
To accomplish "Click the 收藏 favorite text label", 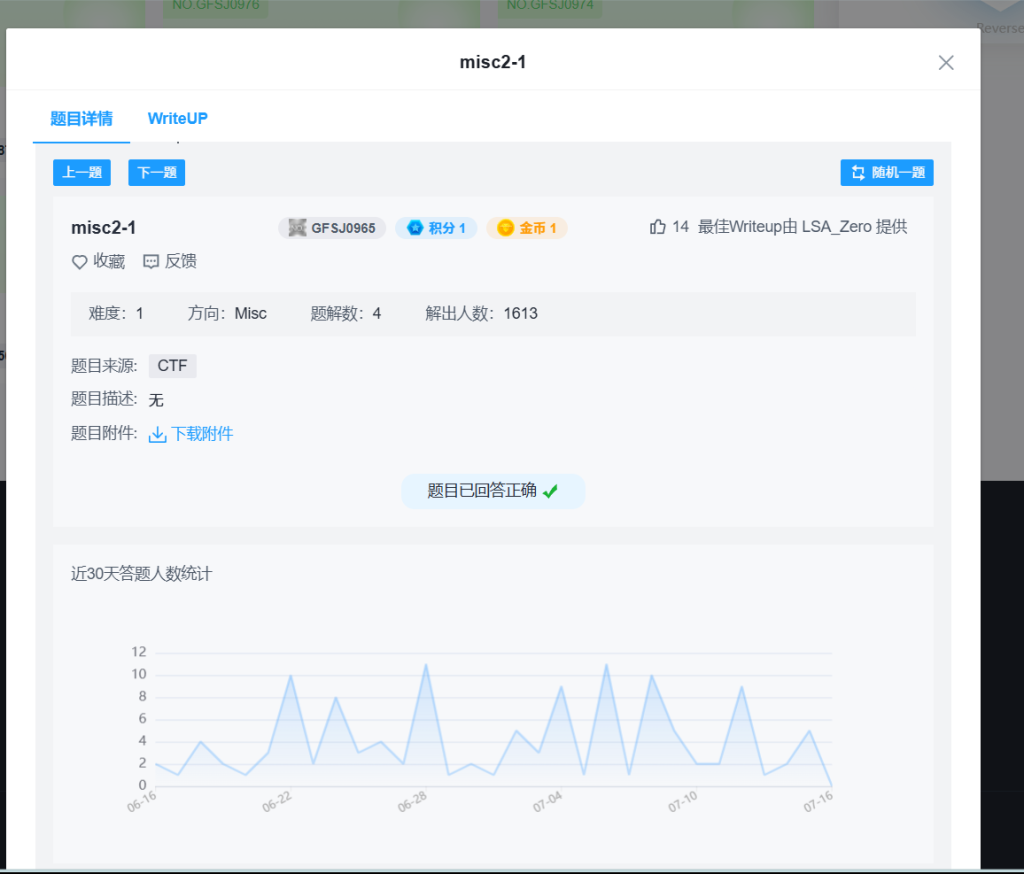I will 109,262.
